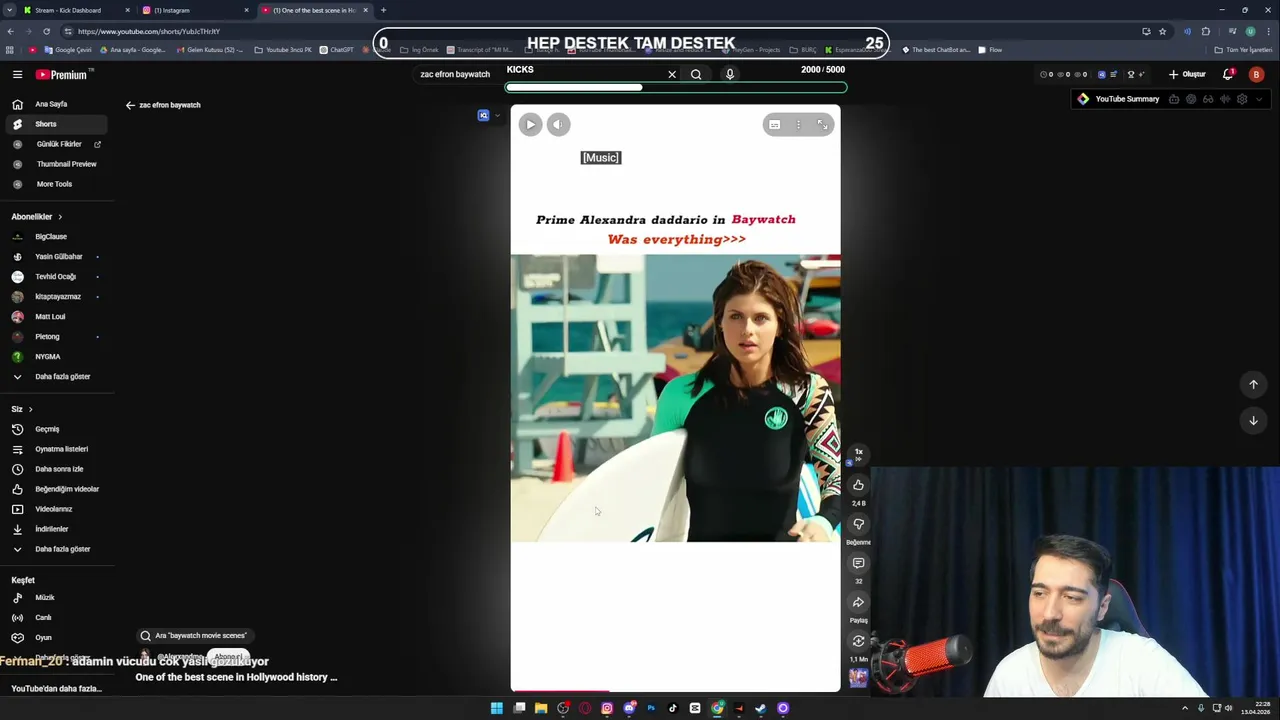Open BigClause channel subscription
Image resolution: width=1280 pixels, height=720 pixels.
tap(54, 237)
